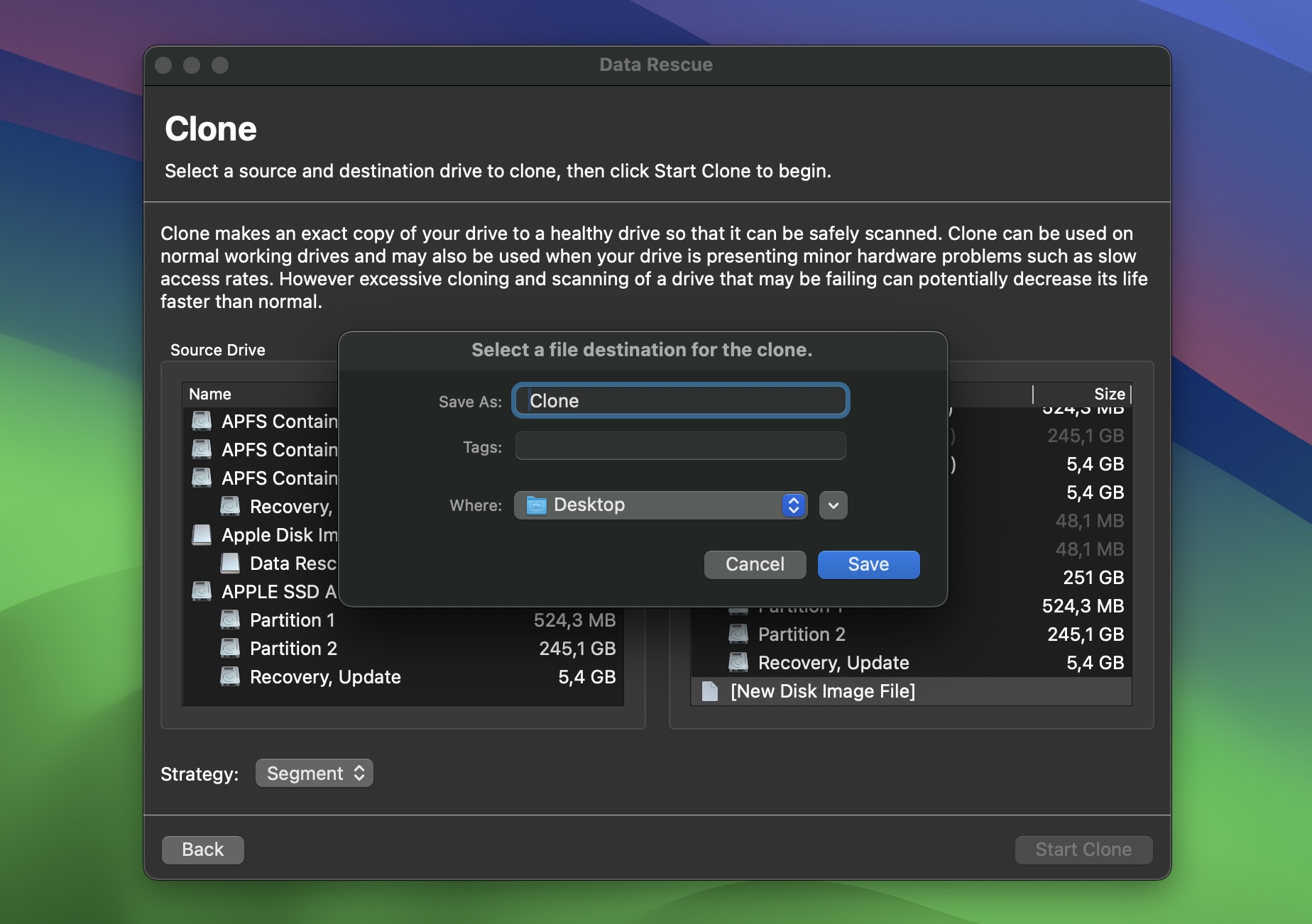Viewport: 1312px width, 924px height.
Task: Click the source Name column header
Action: (x=210, y=394)
